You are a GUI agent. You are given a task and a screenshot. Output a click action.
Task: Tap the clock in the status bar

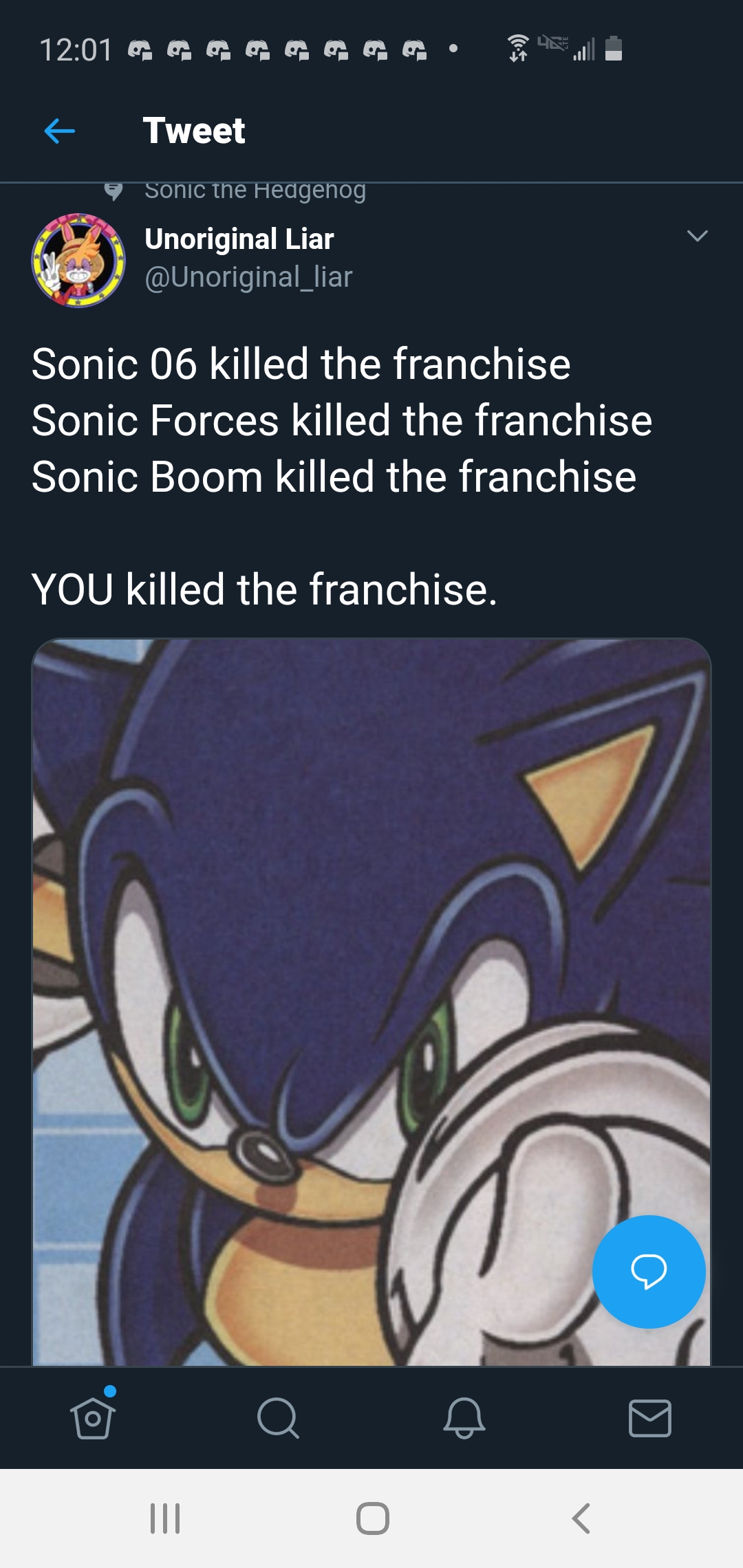77,49
